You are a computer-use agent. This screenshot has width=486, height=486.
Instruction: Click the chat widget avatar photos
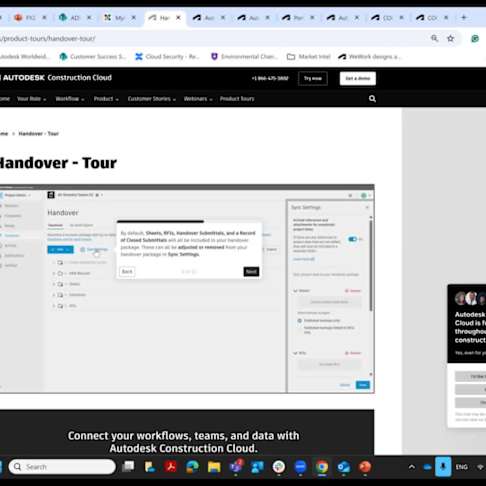point(471,298)
